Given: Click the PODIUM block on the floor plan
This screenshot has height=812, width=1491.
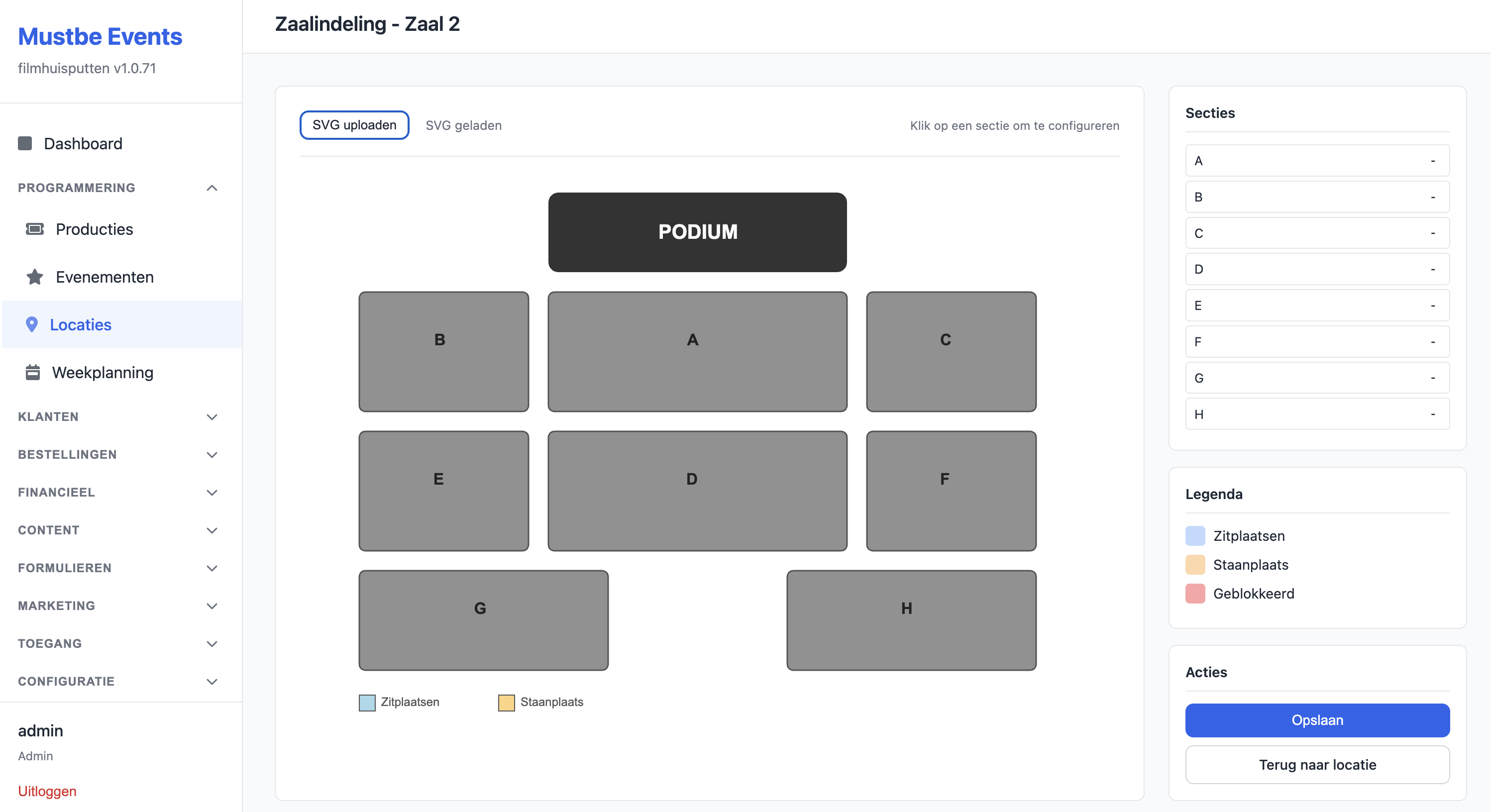Looking at the screenshot, I should click(697, 231).
